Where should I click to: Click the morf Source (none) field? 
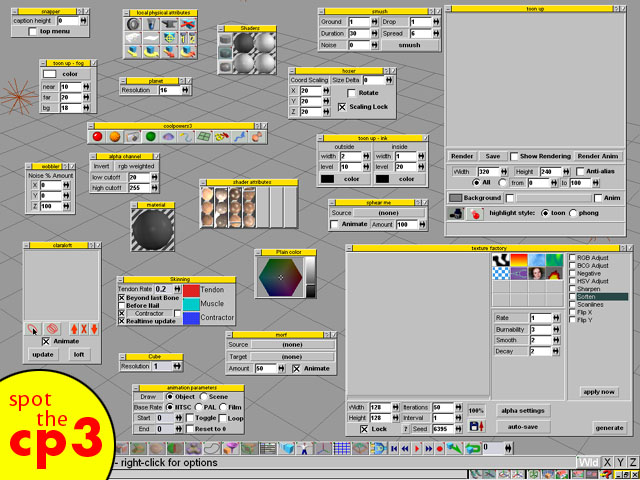click(293, 344)
